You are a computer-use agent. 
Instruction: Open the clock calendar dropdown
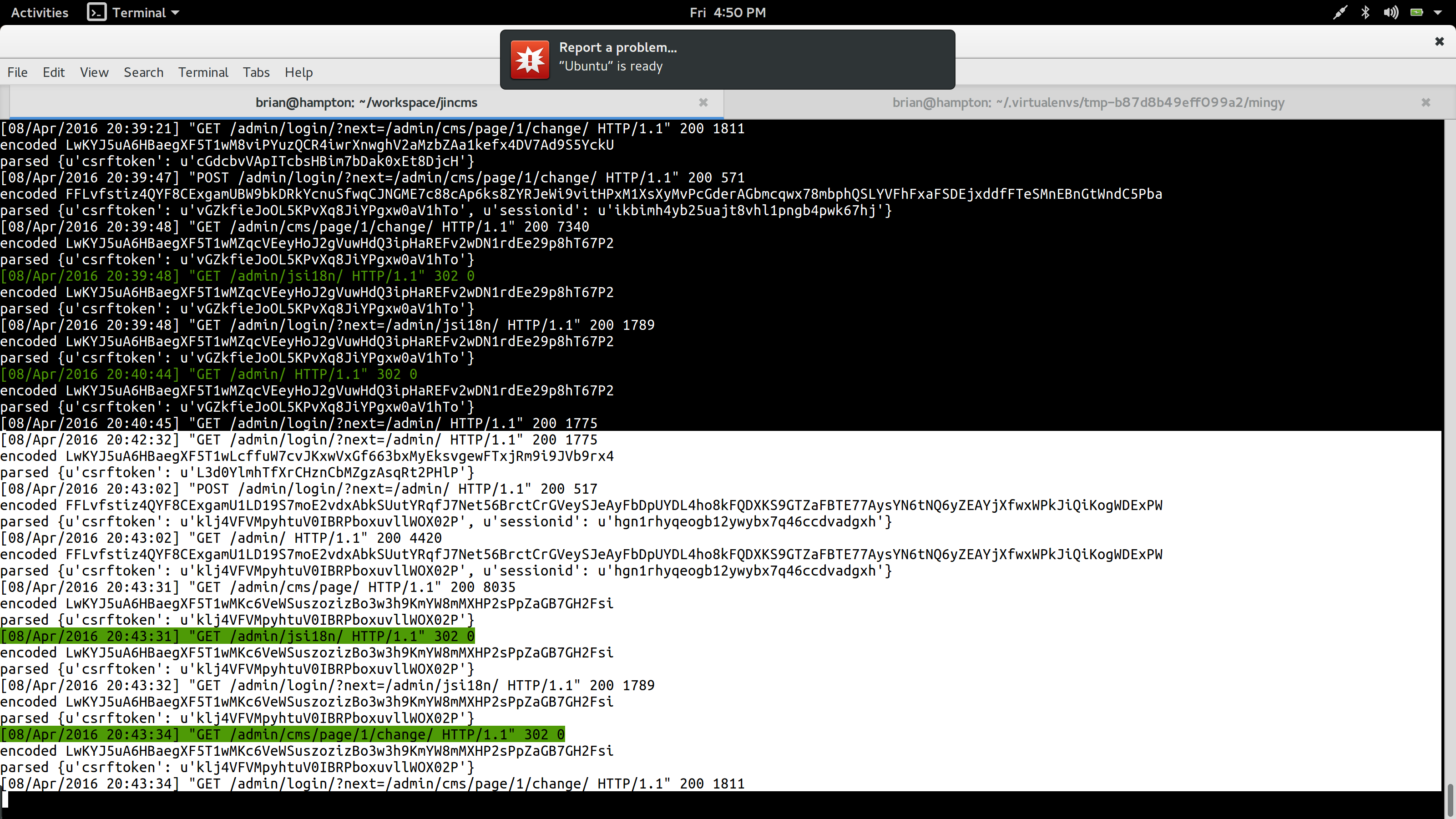pyautogui.click(x=728, y=12)
